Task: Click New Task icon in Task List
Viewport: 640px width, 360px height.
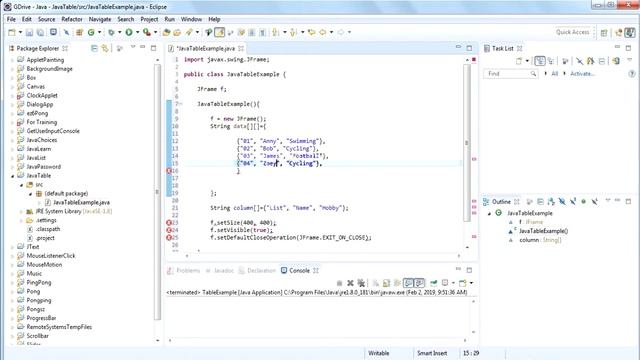Action: [x=519, y=61]
